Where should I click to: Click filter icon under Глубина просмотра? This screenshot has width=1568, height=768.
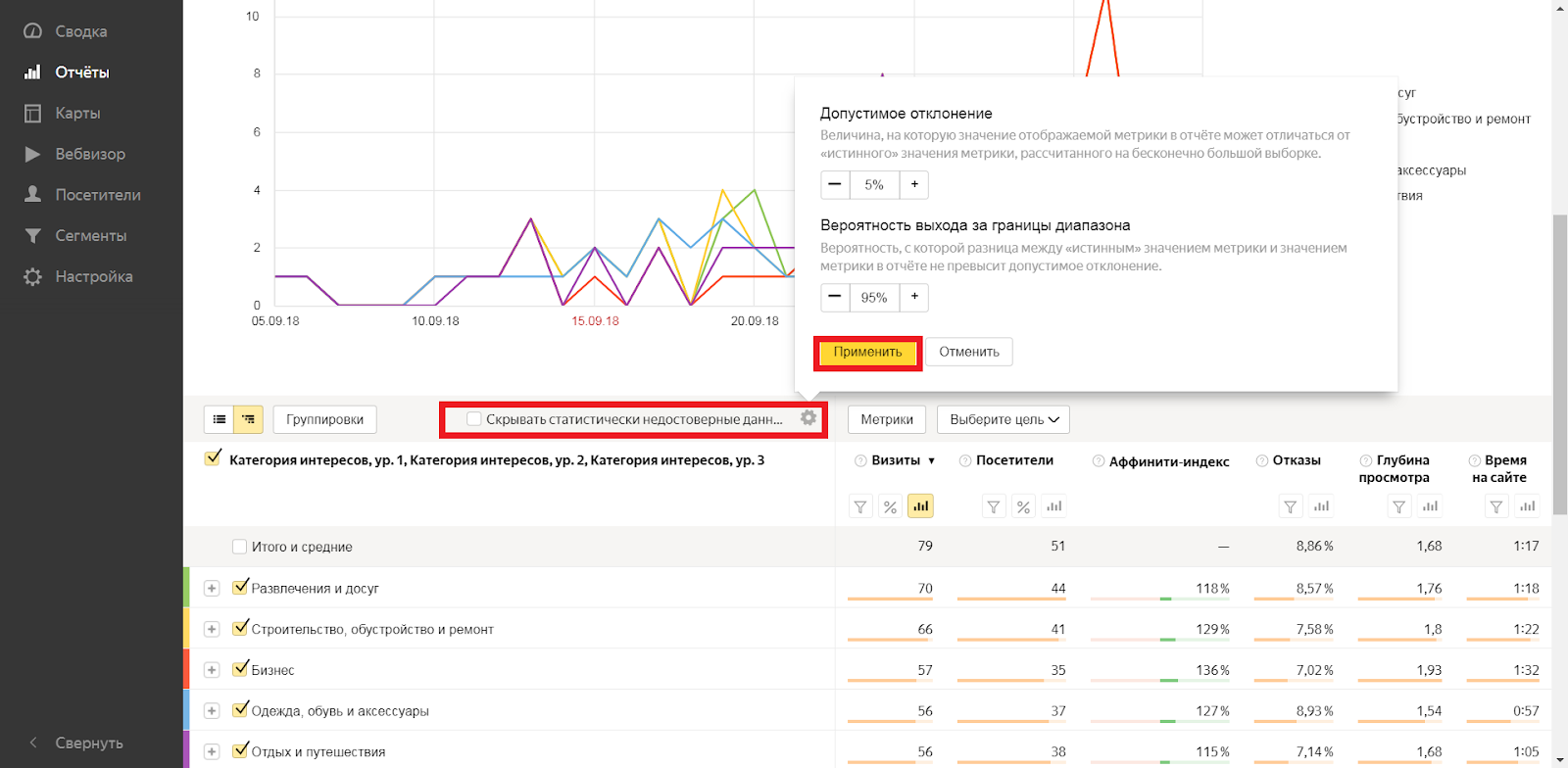1399,506
